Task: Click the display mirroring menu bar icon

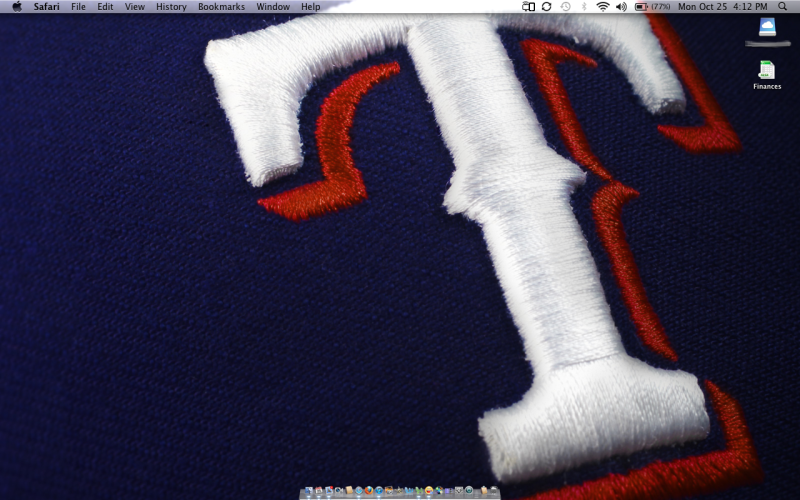Action: pyautogui.click(x=529, y=7)
